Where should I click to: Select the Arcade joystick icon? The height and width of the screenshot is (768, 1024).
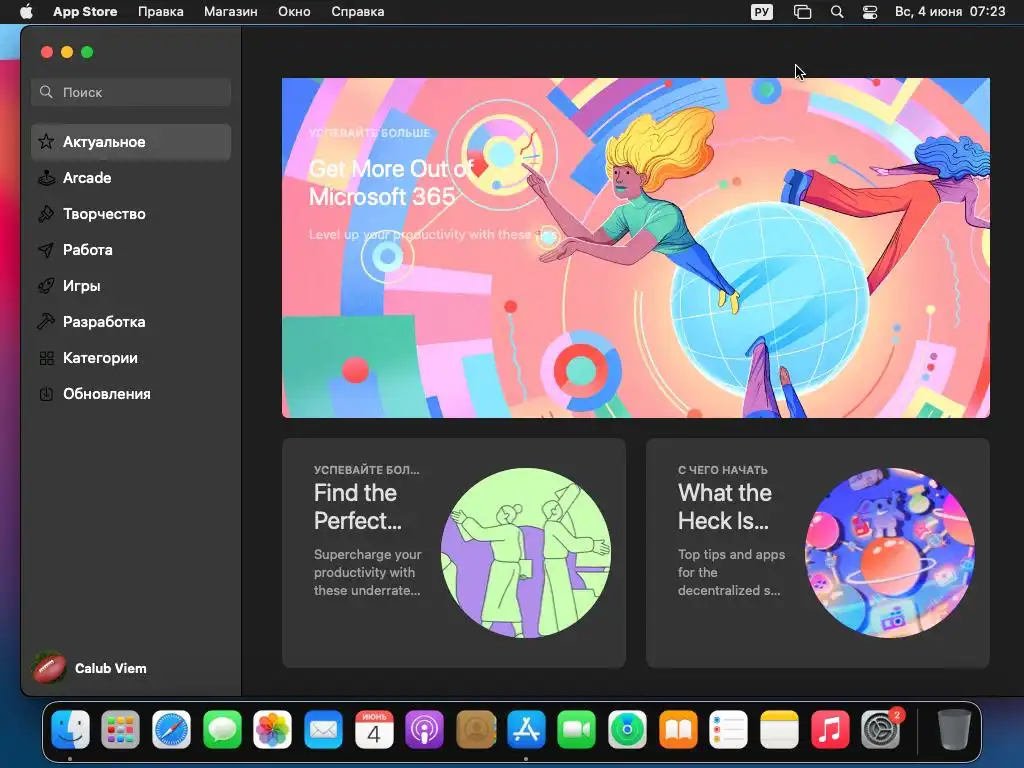[46, 178]
